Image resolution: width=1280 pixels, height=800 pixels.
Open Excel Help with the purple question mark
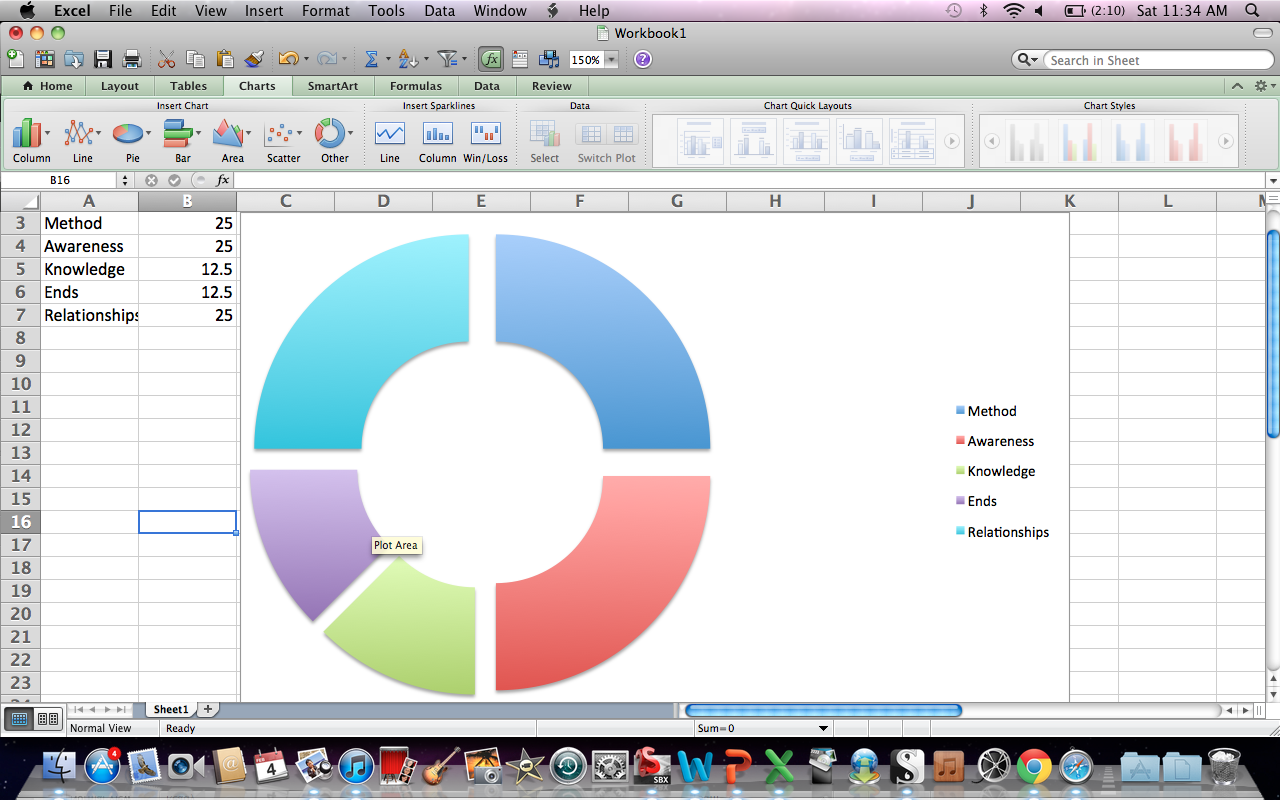pyautogui.click(x=643, y=59)
